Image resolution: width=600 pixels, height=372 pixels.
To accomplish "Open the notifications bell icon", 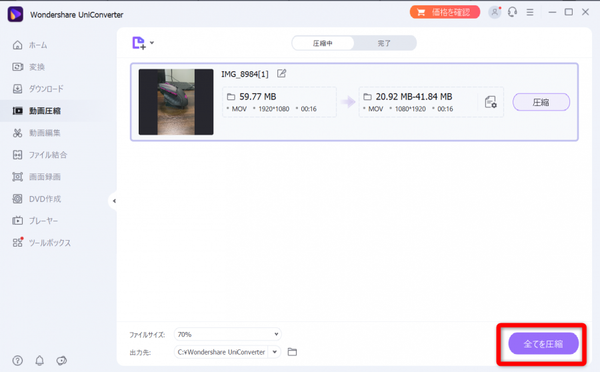I will pyautogui.click(x=39, y=361).
